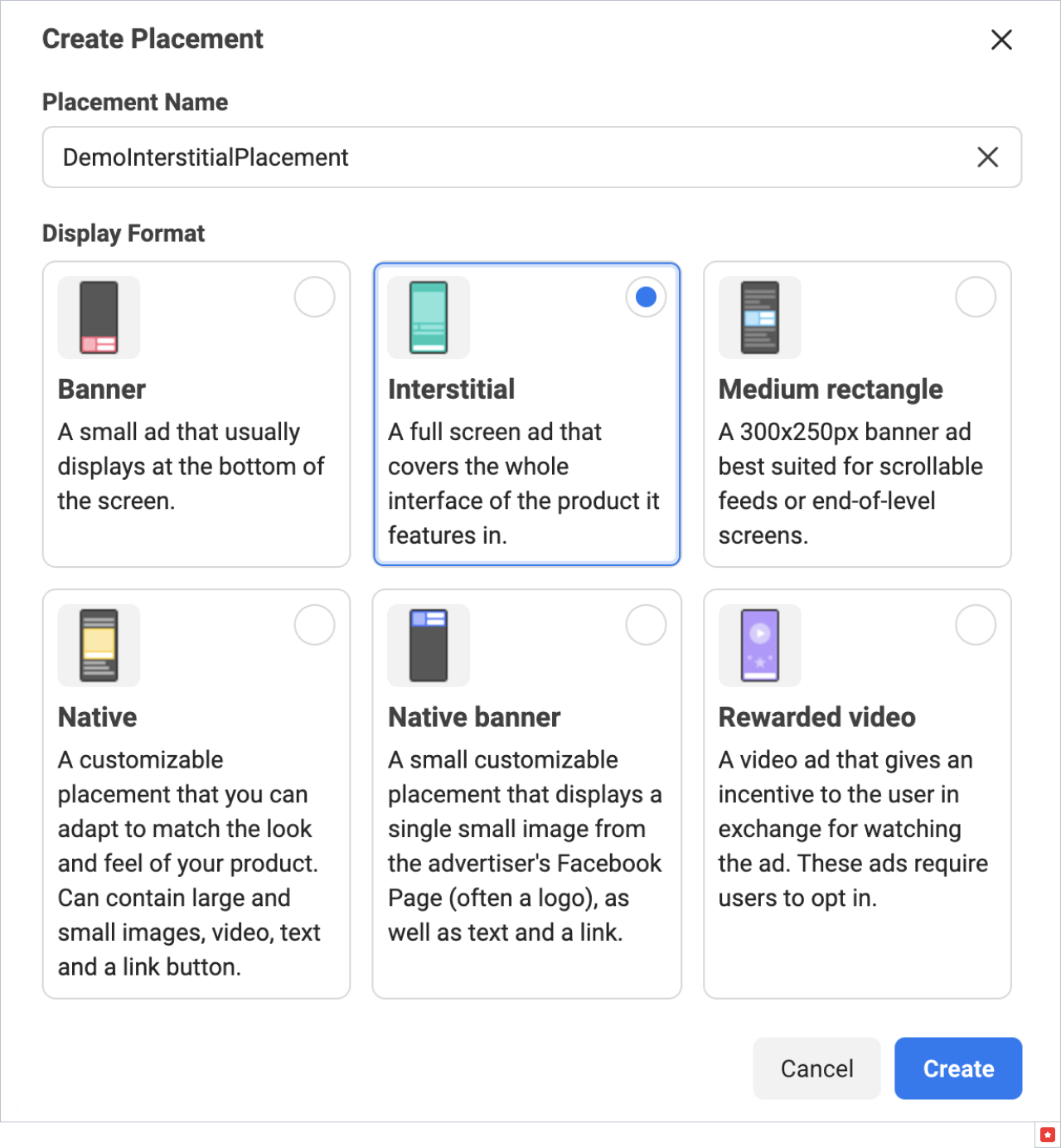Close the Create Placement dialog

pos(1001,40)
